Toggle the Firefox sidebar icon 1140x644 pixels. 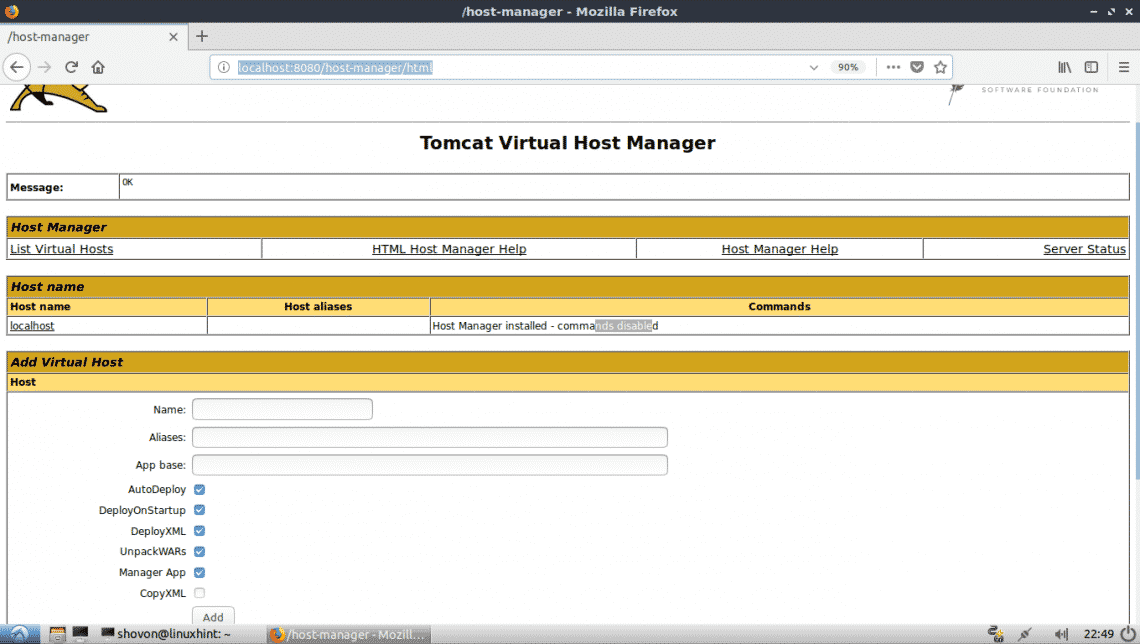(x=1091, y=67)
